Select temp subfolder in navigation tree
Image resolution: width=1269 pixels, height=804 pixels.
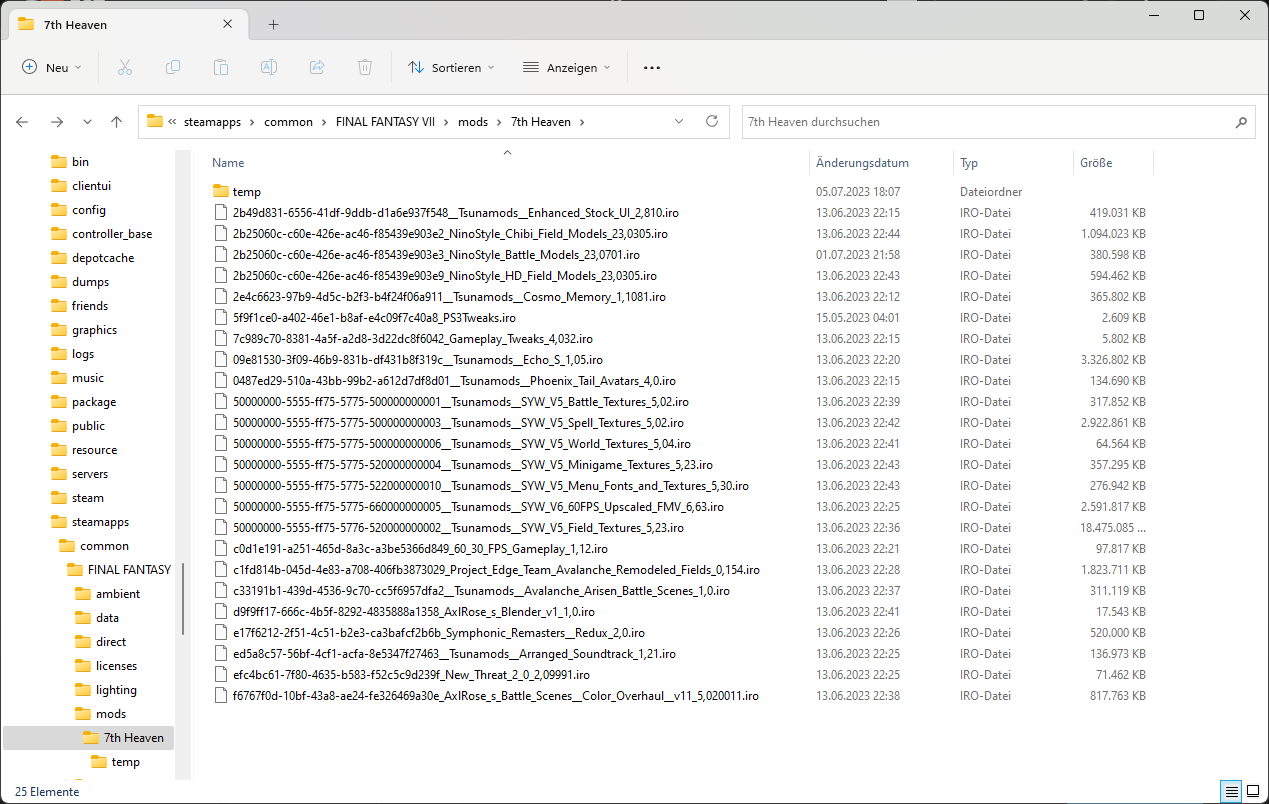[125, 762]
